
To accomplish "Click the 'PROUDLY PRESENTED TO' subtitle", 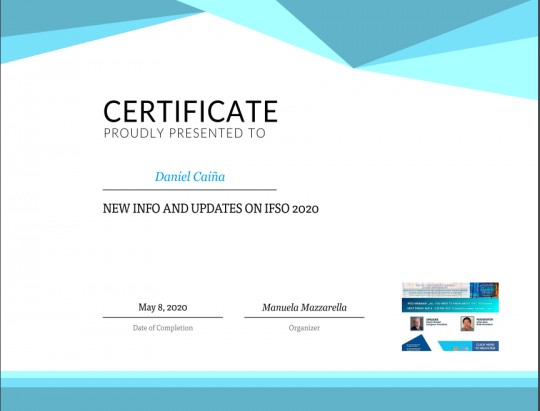I will point(185,133).
